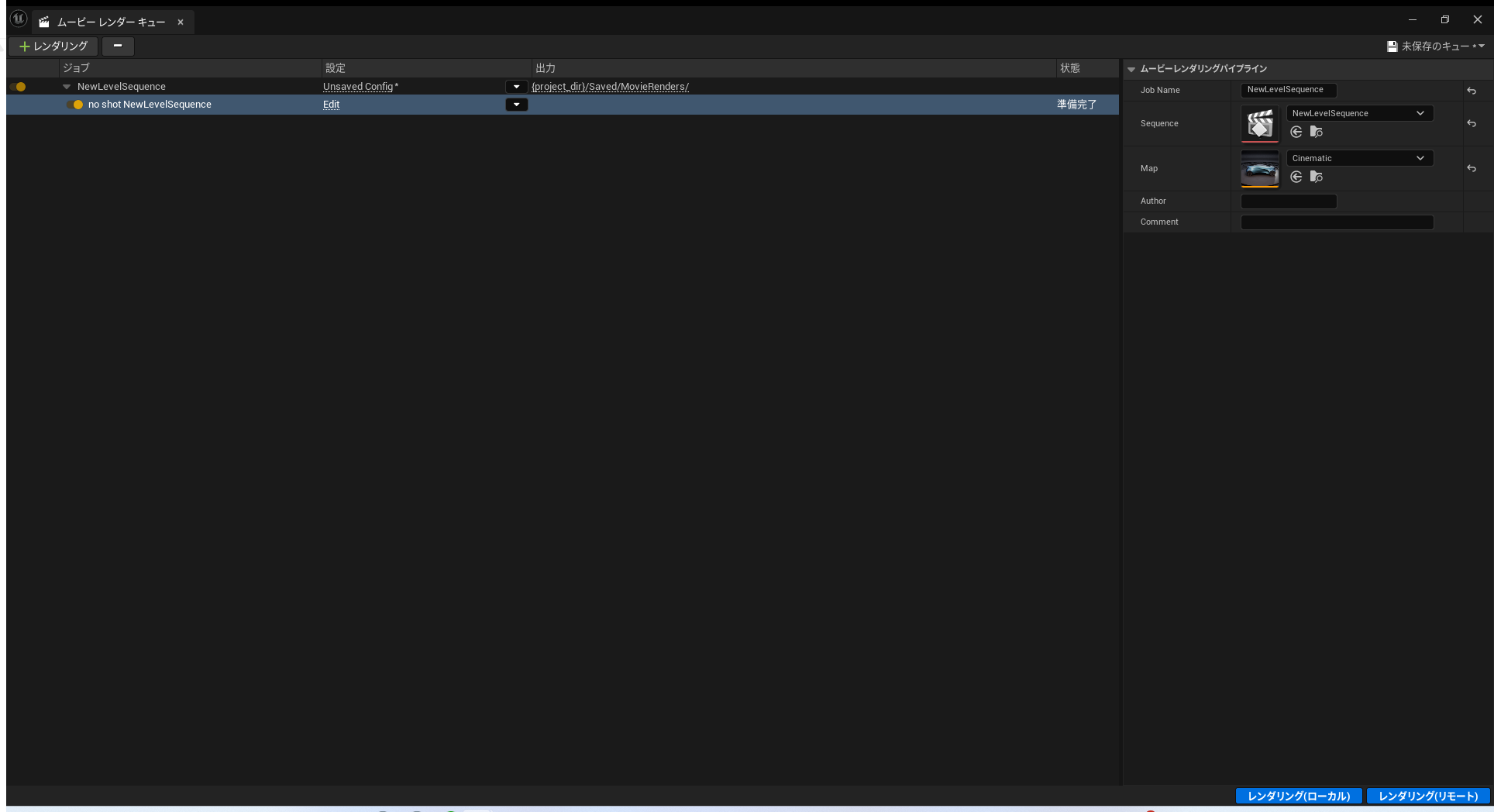1494x812 pixels.
Task: Collapse the NewLevelSequence job tree row
Action: [67, 87]
